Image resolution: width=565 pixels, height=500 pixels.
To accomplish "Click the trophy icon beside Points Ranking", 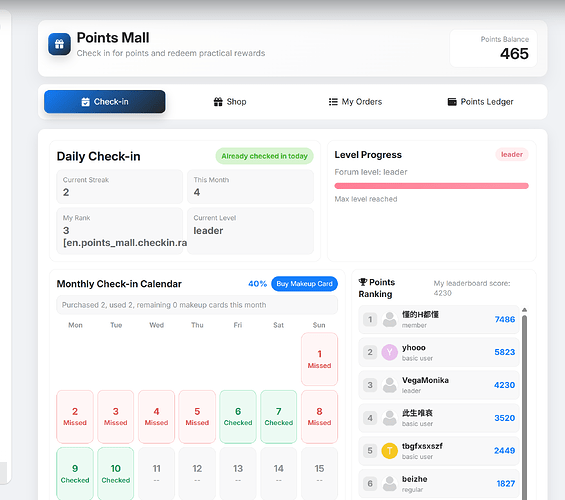I will point(363,282).
